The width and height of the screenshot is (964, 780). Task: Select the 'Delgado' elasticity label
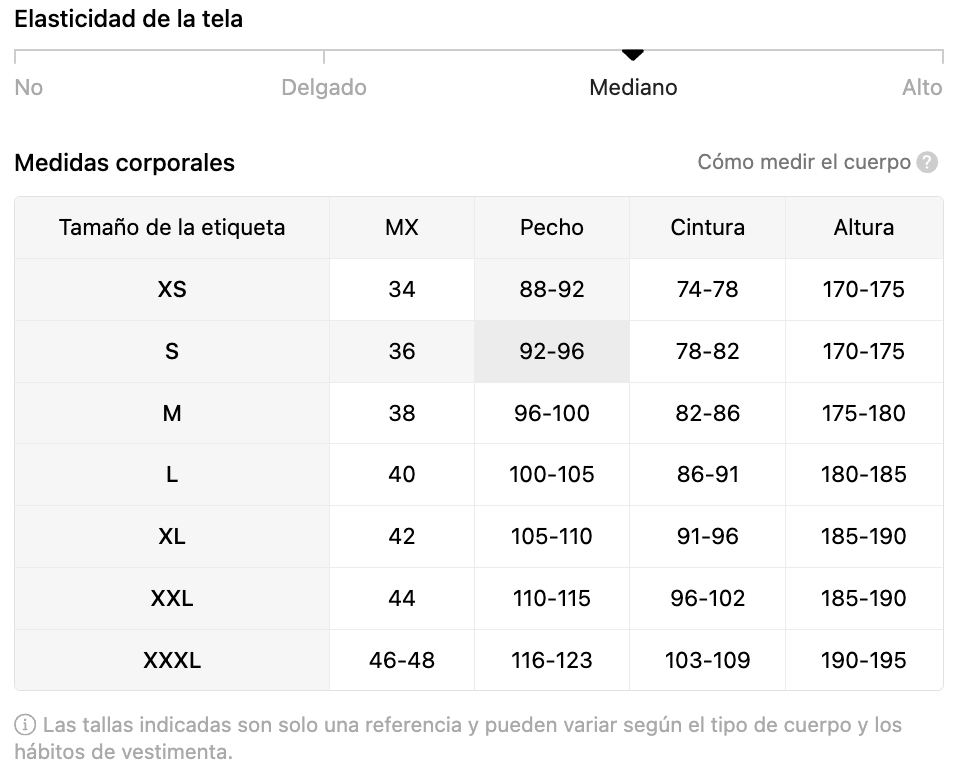[324, 88]
